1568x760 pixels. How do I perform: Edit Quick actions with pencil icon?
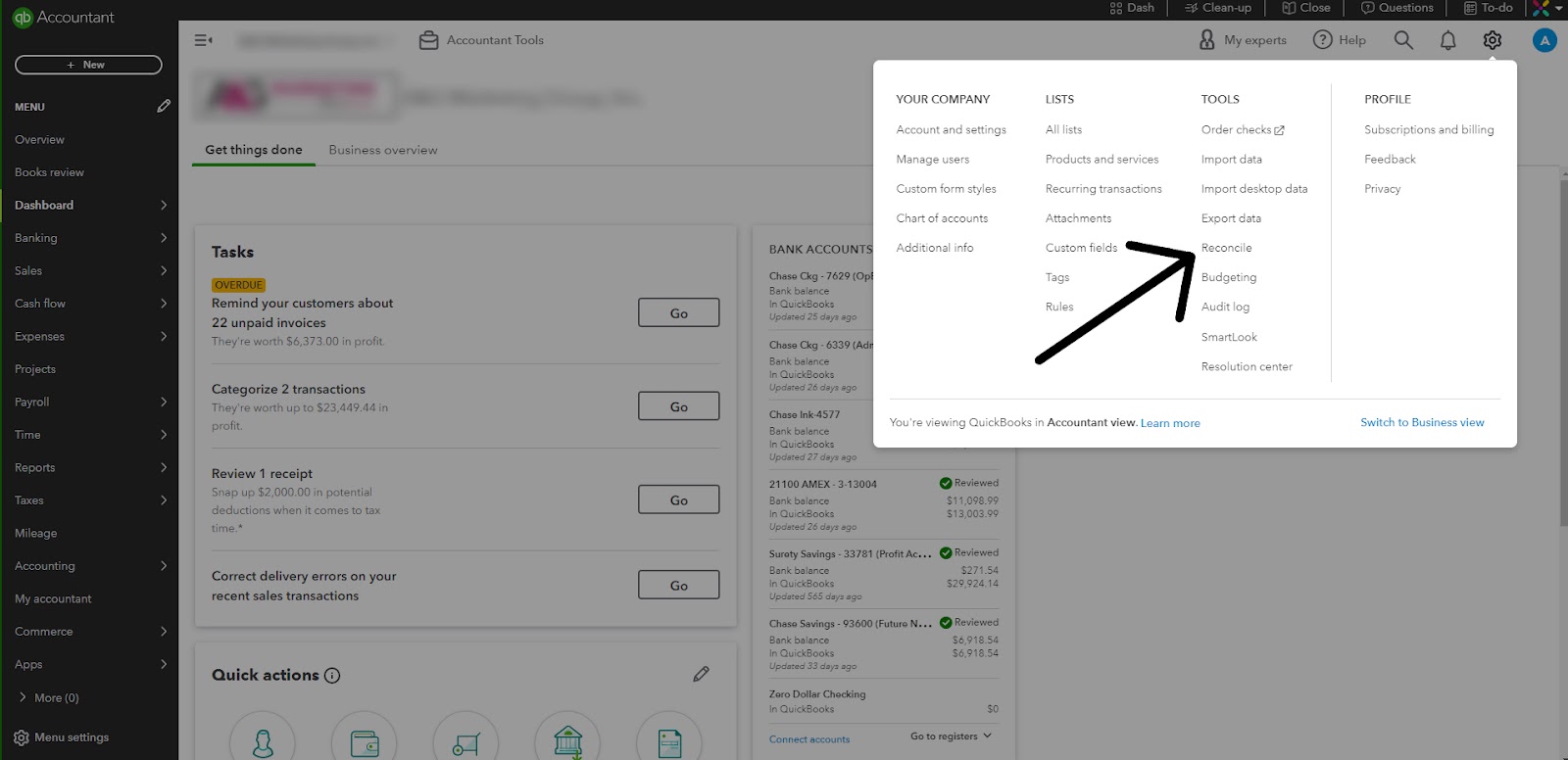(701, 674)
